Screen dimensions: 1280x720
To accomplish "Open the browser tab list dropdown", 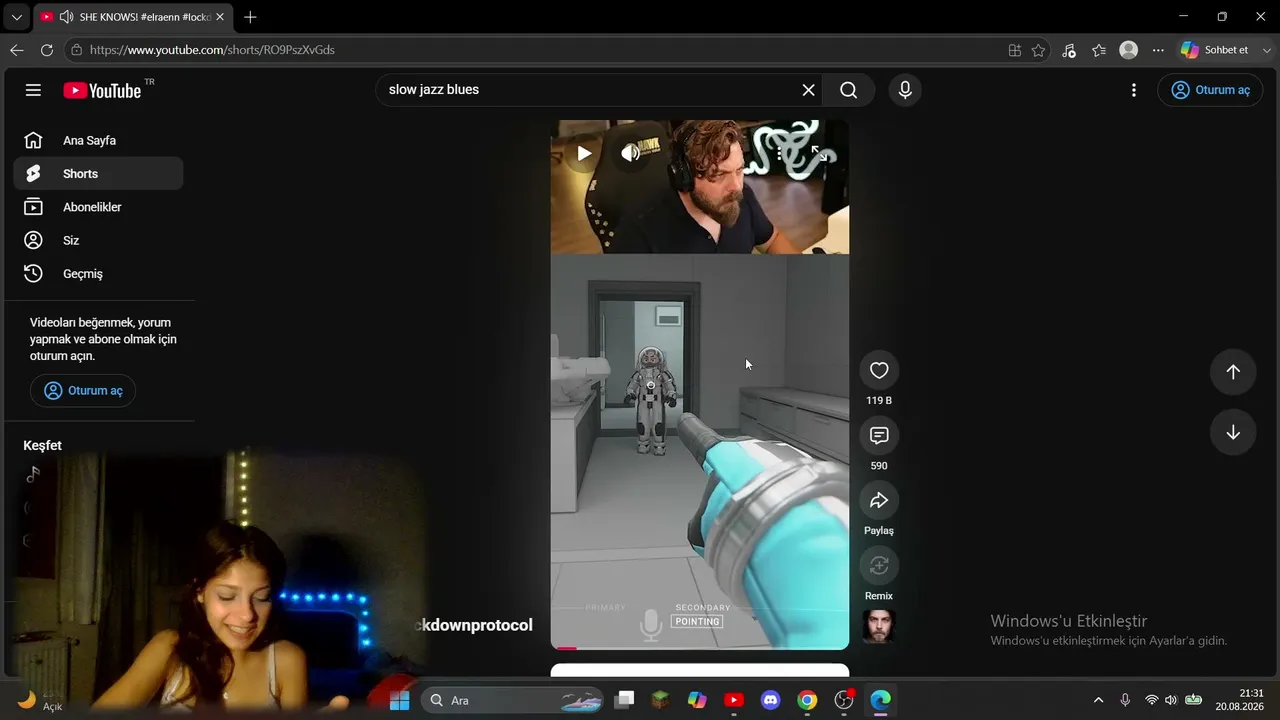I will [x=16, y=17].
